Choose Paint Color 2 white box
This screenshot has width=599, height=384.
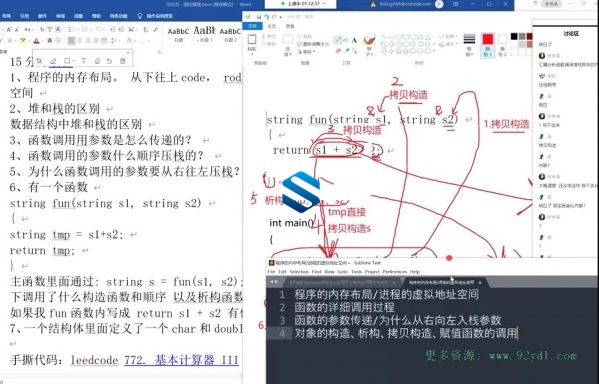point(502,39)
